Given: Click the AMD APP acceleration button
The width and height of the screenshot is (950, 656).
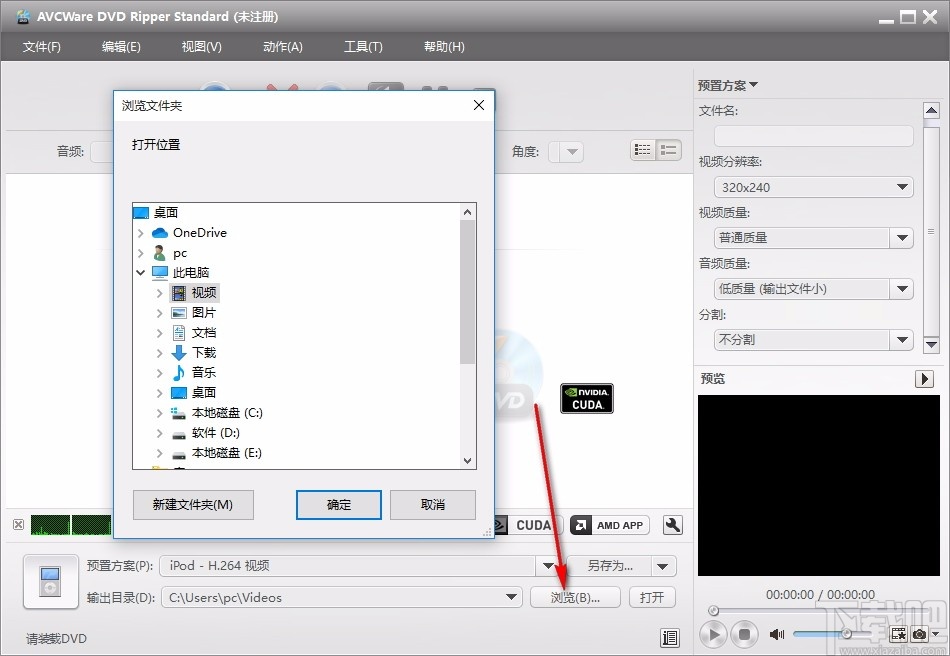Looking at the screenshot, I should tap(609, 524).
